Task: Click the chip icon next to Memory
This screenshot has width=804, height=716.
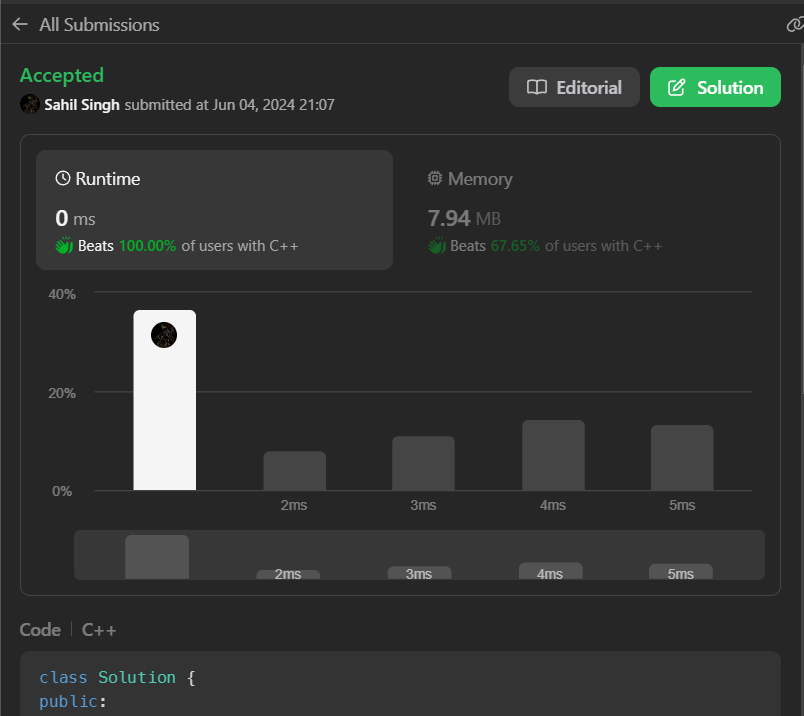Action: point(435,179)
